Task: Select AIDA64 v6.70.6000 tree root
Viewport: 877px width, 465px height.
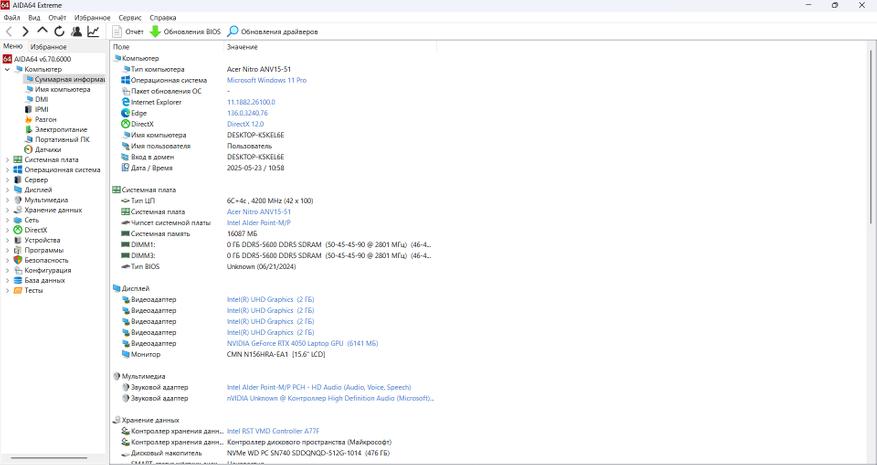Action: click(37, 59)
